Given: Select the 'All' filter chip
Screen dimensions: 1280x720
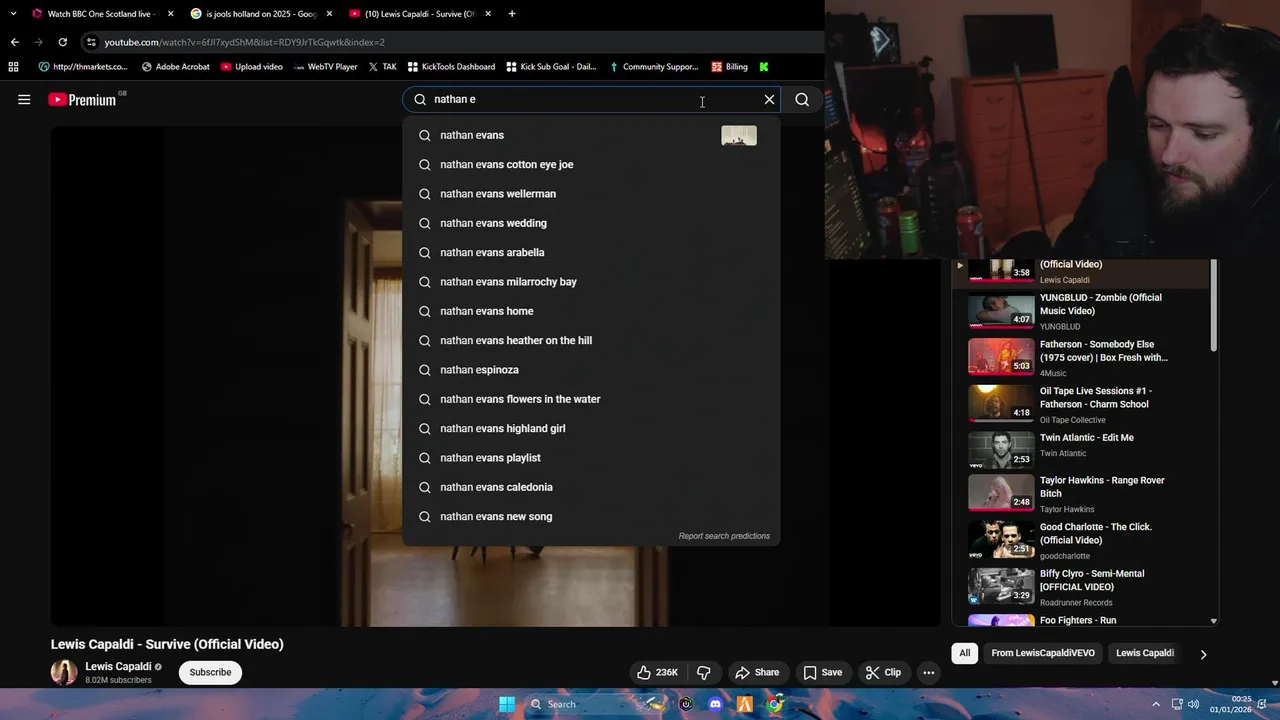Looking at the screenshot, I should [965, 653].
